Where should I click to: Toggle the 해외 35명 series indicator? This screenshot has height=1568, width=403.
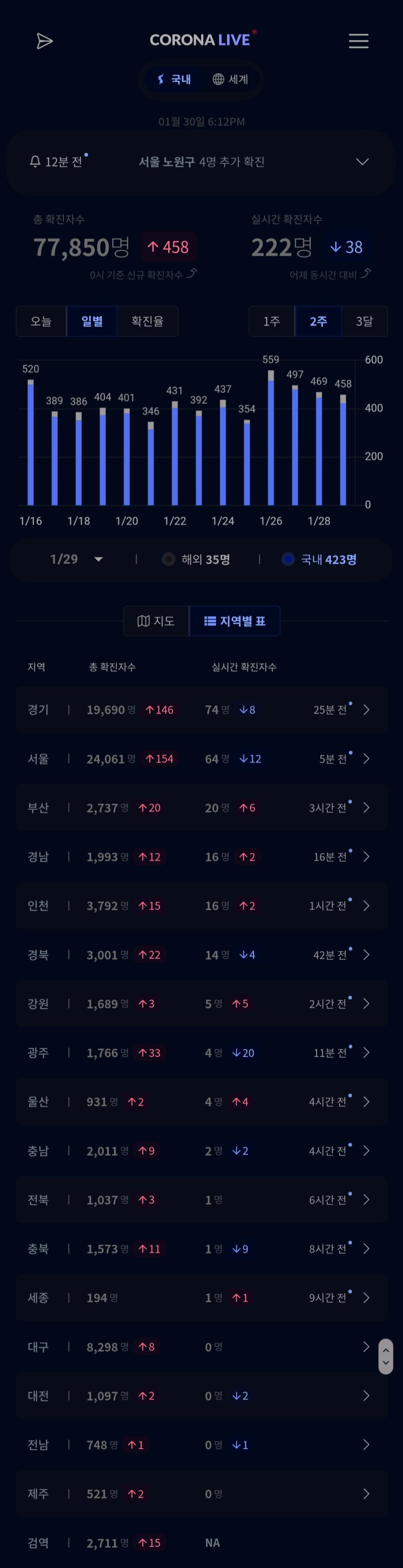point(168,559)
